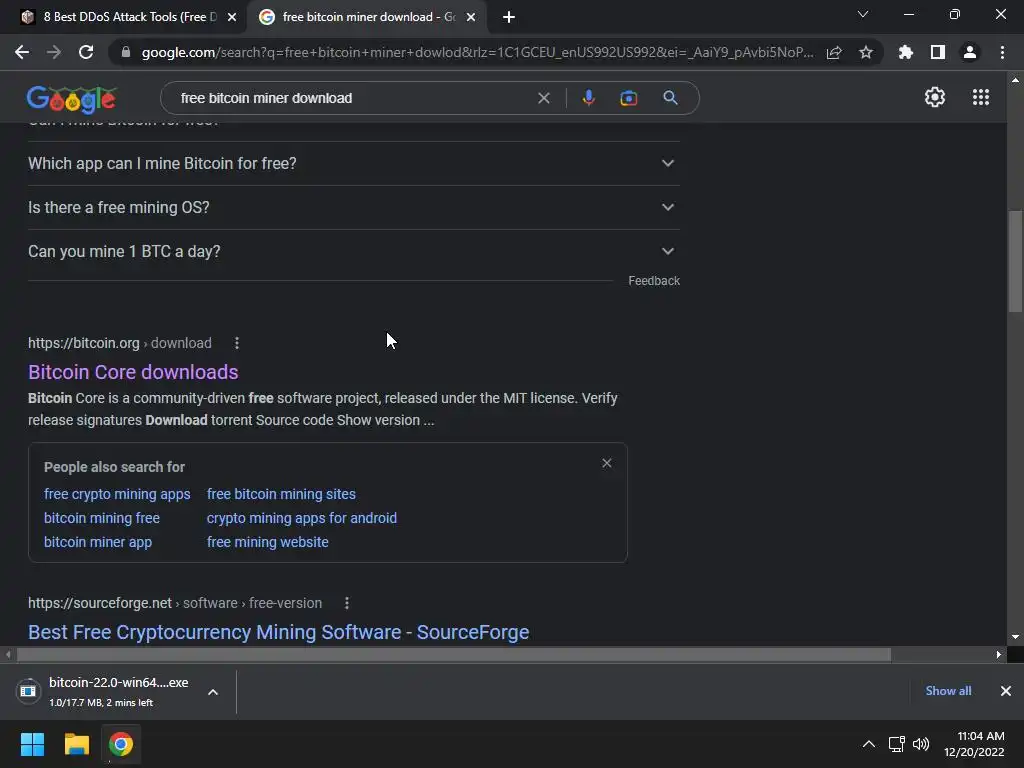The width and height of the screenshot is (1024, 768).
Task: Open the clock showing 11:04 AM
Action: (974, 744)
